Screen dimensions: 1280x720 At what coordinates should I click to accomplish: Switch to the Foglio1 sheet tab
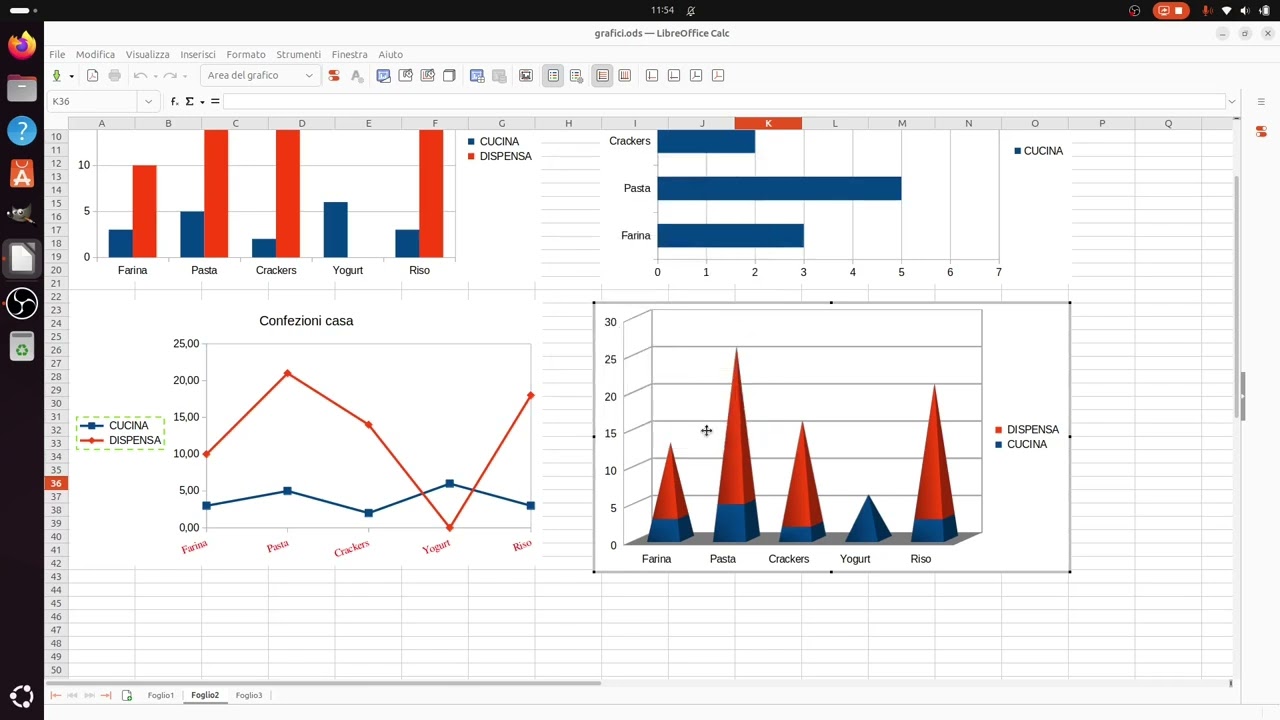[x=161, y=695]
